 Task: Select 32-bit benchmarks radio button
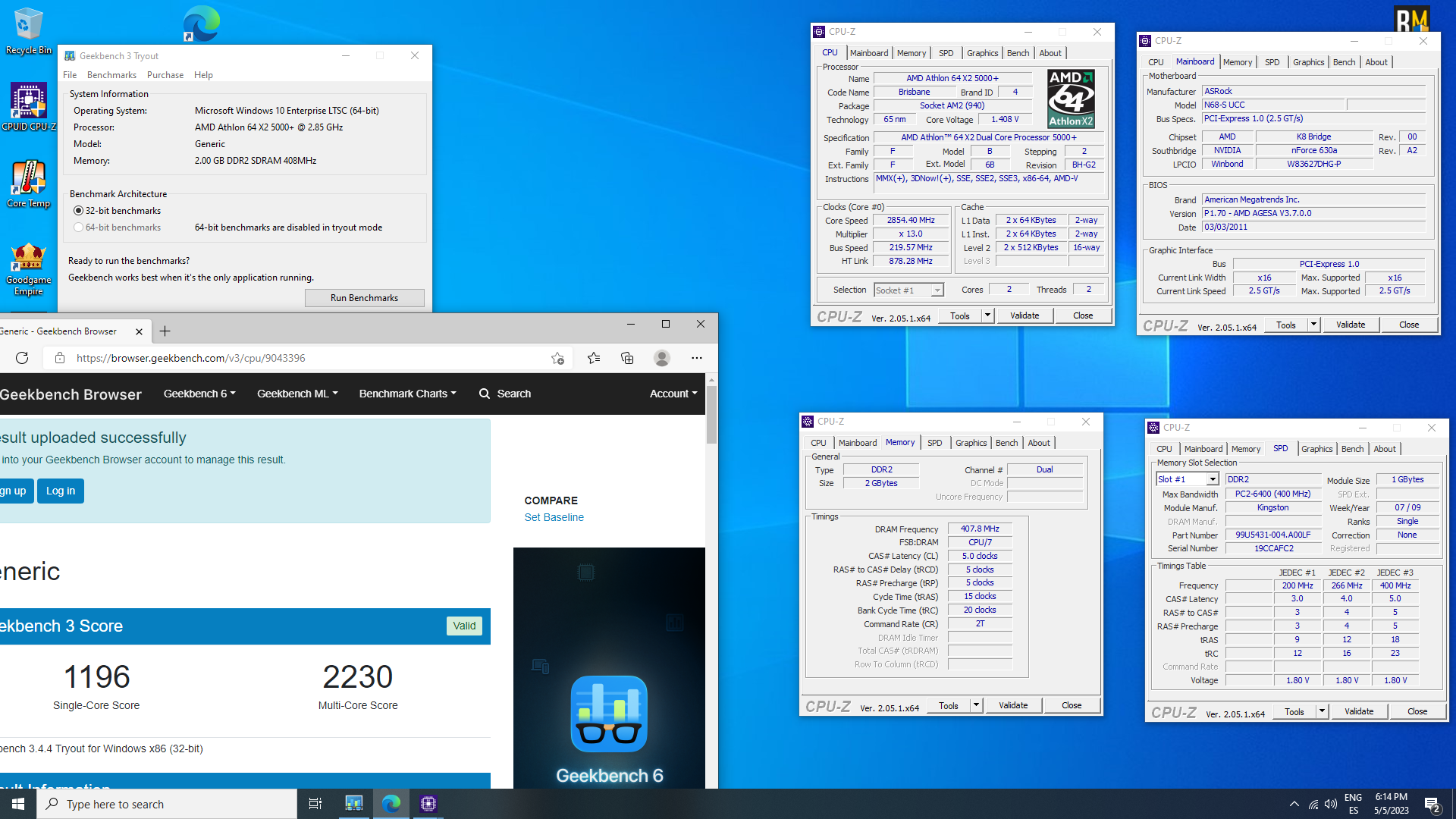(x=78, y=211)
